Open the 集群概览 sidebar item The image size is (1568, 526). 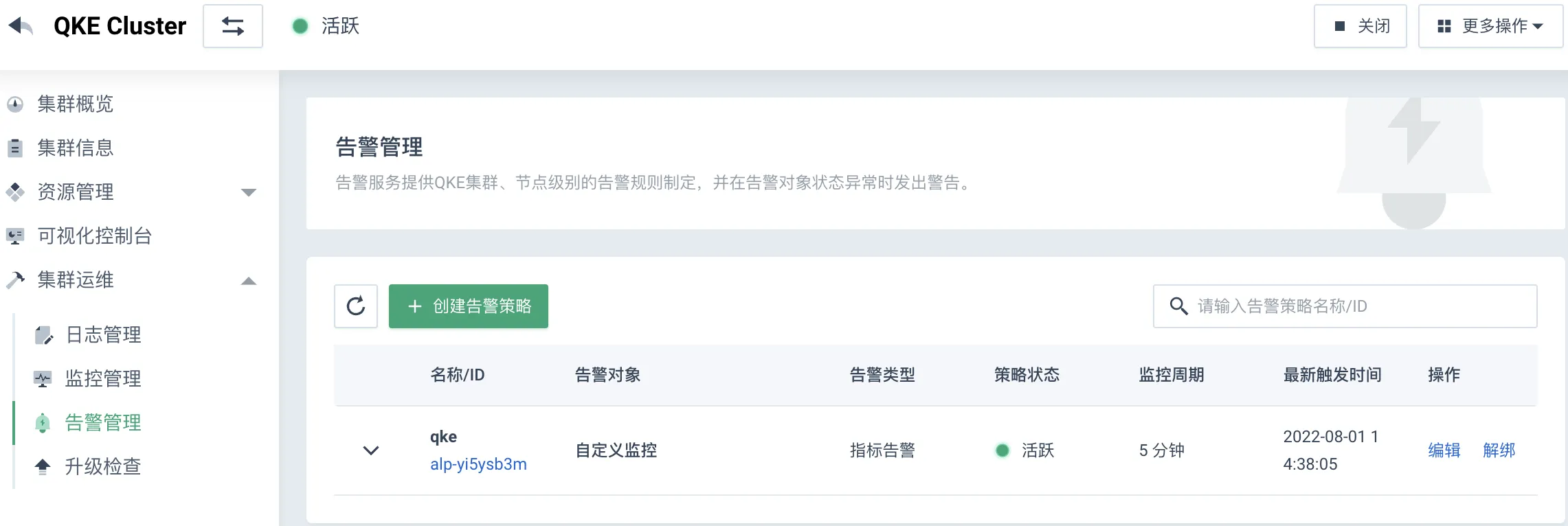pos(76,104)
